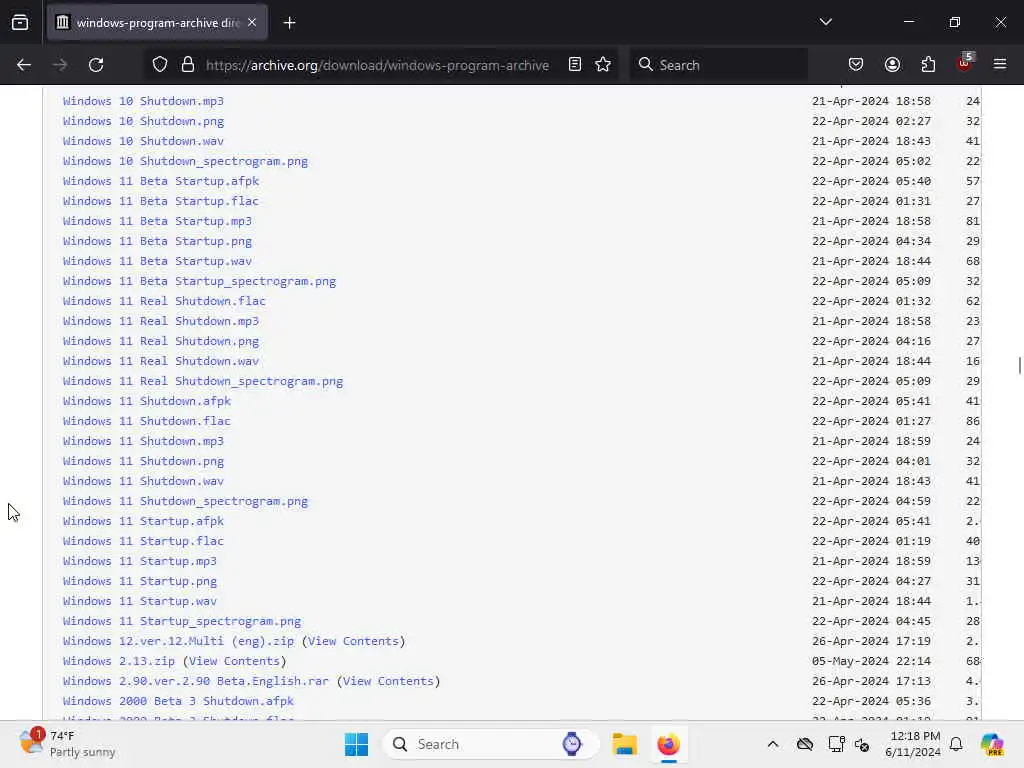Open Windows 11 Shutdown.mp3 link
This screenshot has height=768, width=1024.
143,441
